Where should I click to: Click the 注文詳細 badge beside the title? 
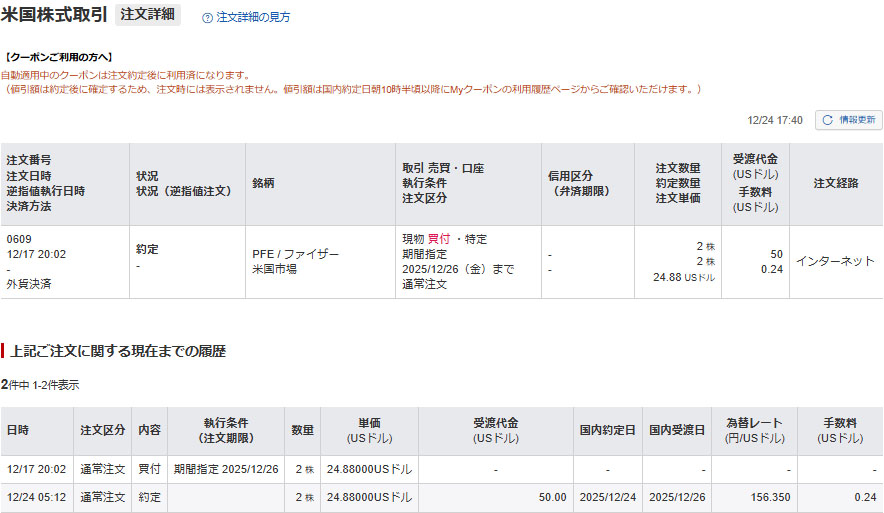pos(148,15)
